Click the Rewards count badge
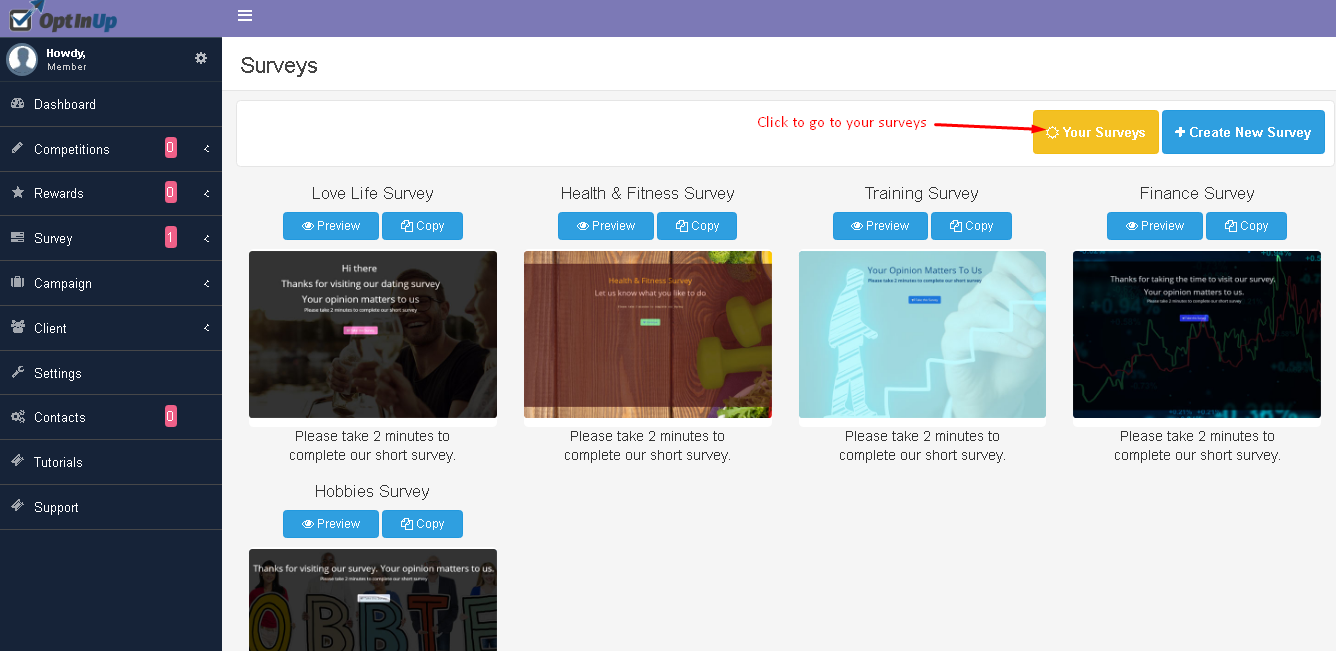The width and height of the screenshot is (1336, 651). pos(171,193)
